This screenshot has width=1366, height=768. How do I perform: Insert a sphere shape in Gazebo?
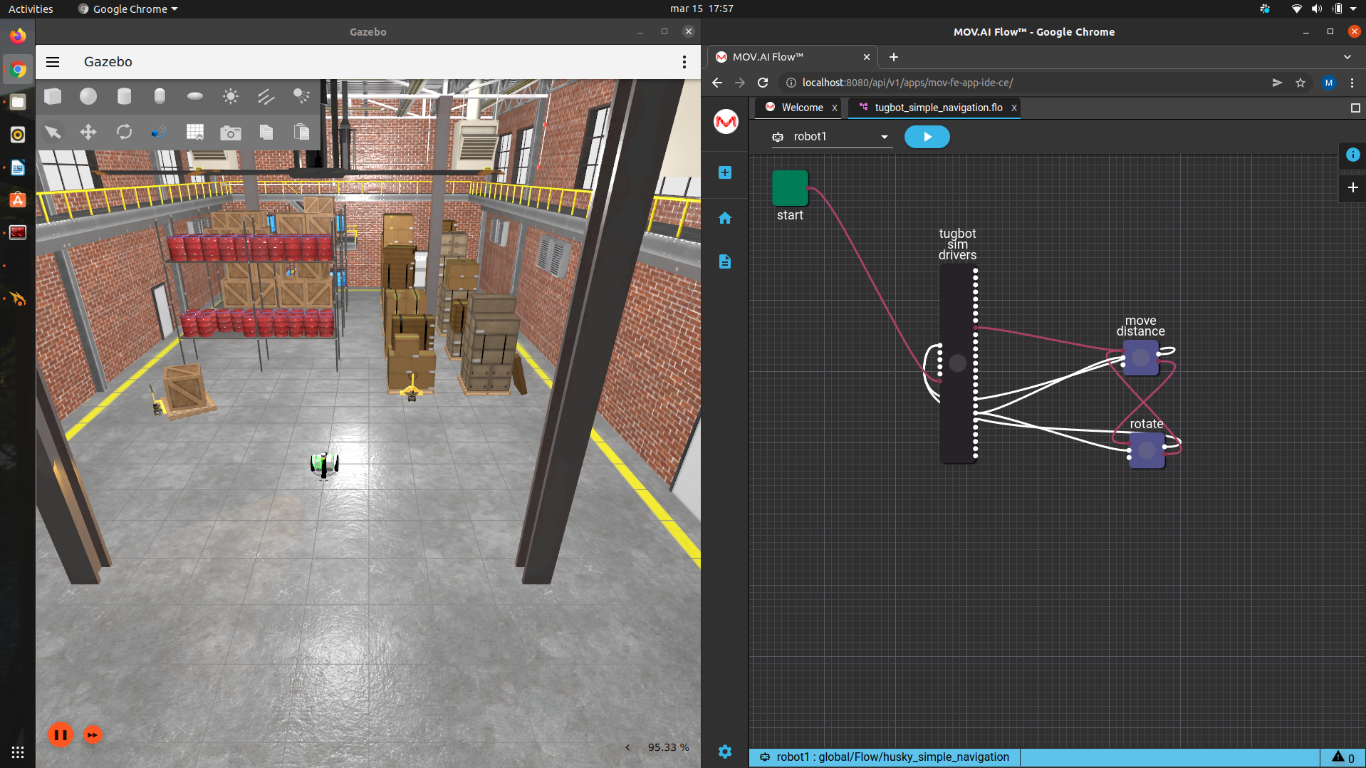89,96
